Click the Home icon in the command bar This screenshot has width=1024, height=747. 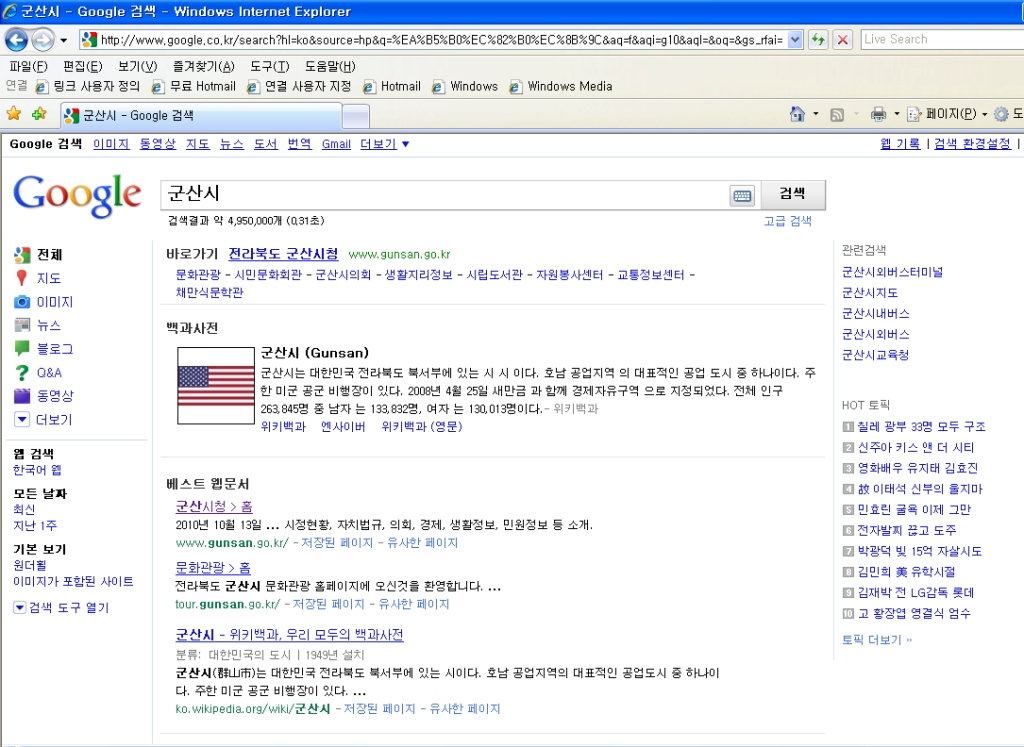pos(797,114)
